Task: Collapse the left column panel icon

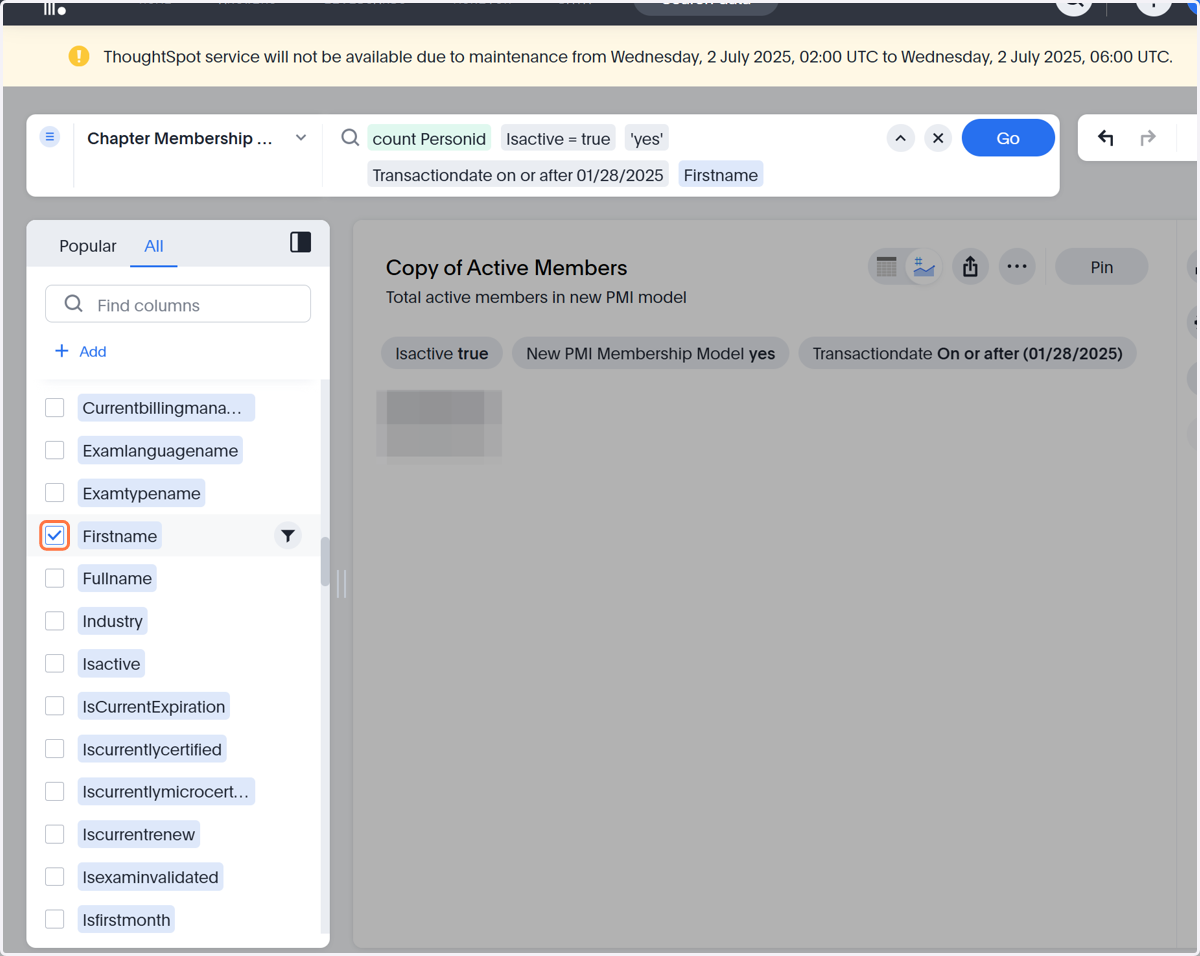Action: [x=300, y=242]
